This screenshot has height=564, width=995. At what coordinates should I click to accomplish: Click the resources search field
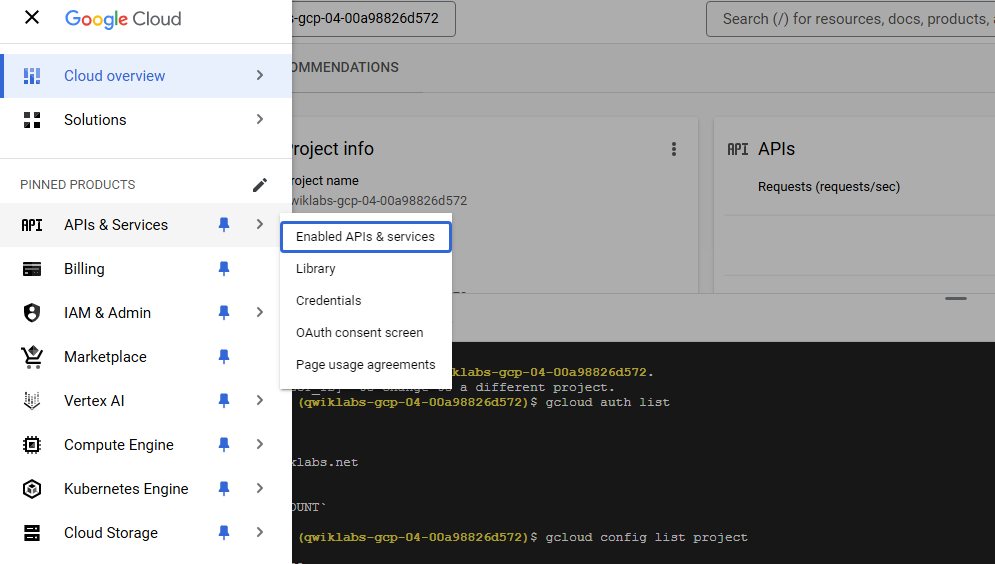(x=850, y=19)
